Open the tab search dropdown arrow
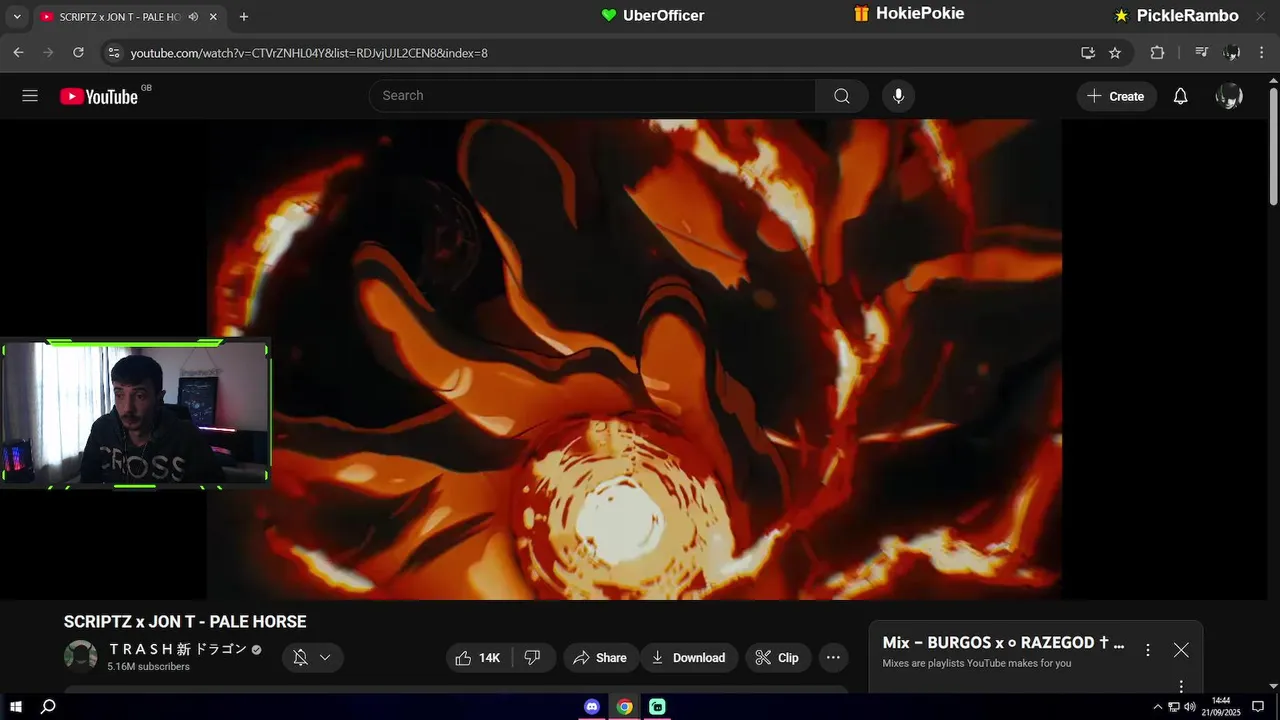1280x720 pixels. (x=17, y=17)
